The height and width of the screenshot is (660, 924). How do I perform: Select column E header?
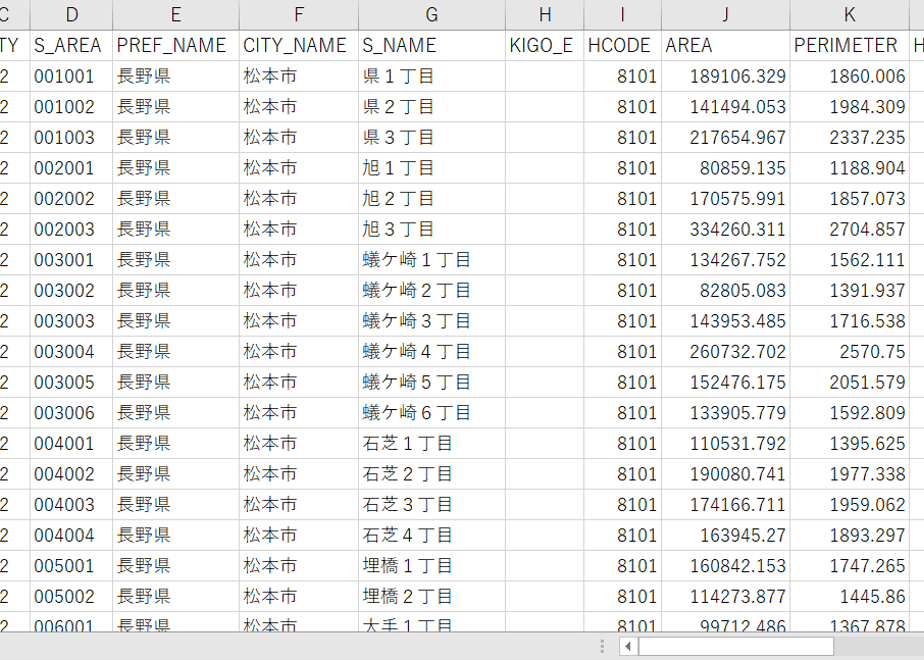click(176, 15)
